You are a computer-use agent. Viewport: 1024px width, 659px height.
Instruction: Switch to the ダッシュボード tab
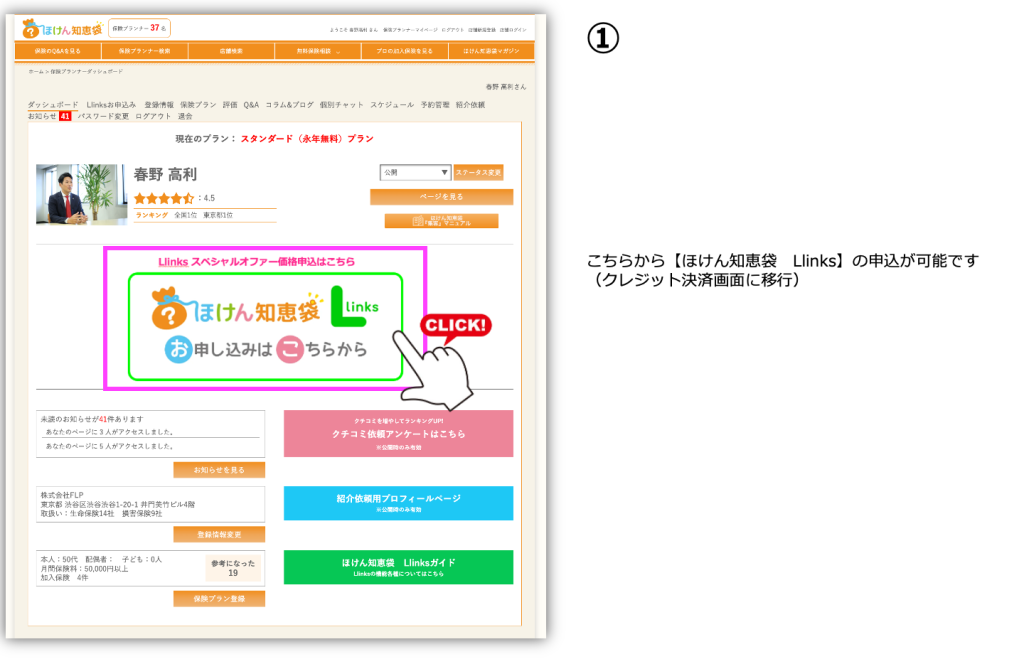pos(53,104)
